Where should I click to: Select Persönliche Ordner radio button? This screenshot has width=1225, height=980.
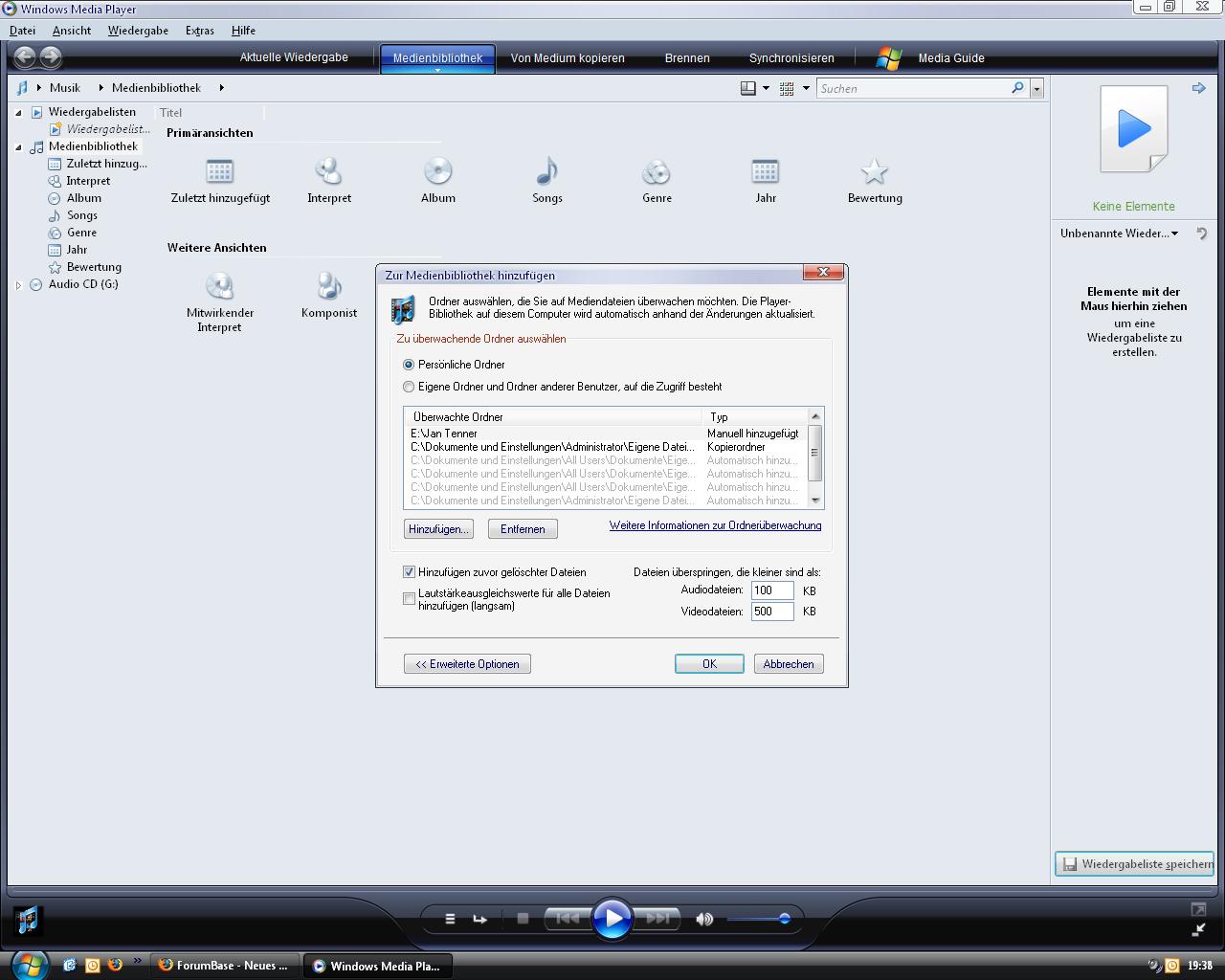(409, 365)
